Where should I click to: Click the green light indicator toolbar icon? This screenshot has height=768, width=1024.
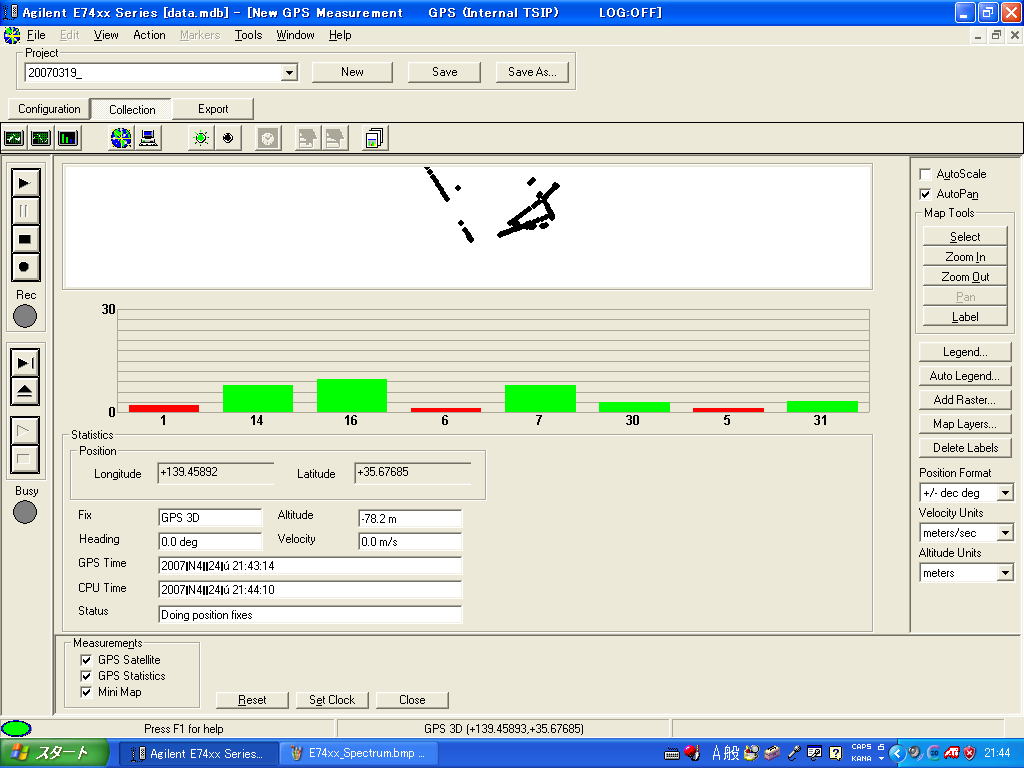[201, 138]
